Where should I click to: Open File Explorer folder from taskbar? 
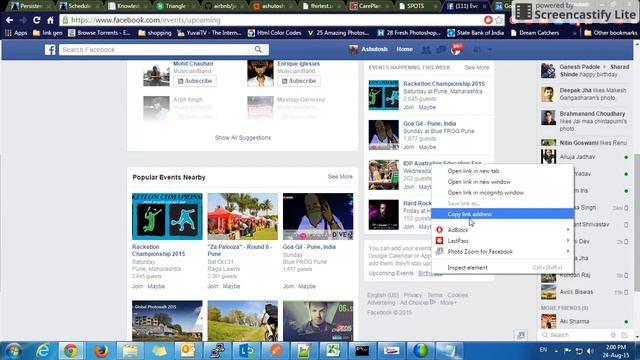pyautogui.click(x=130, y=351)
